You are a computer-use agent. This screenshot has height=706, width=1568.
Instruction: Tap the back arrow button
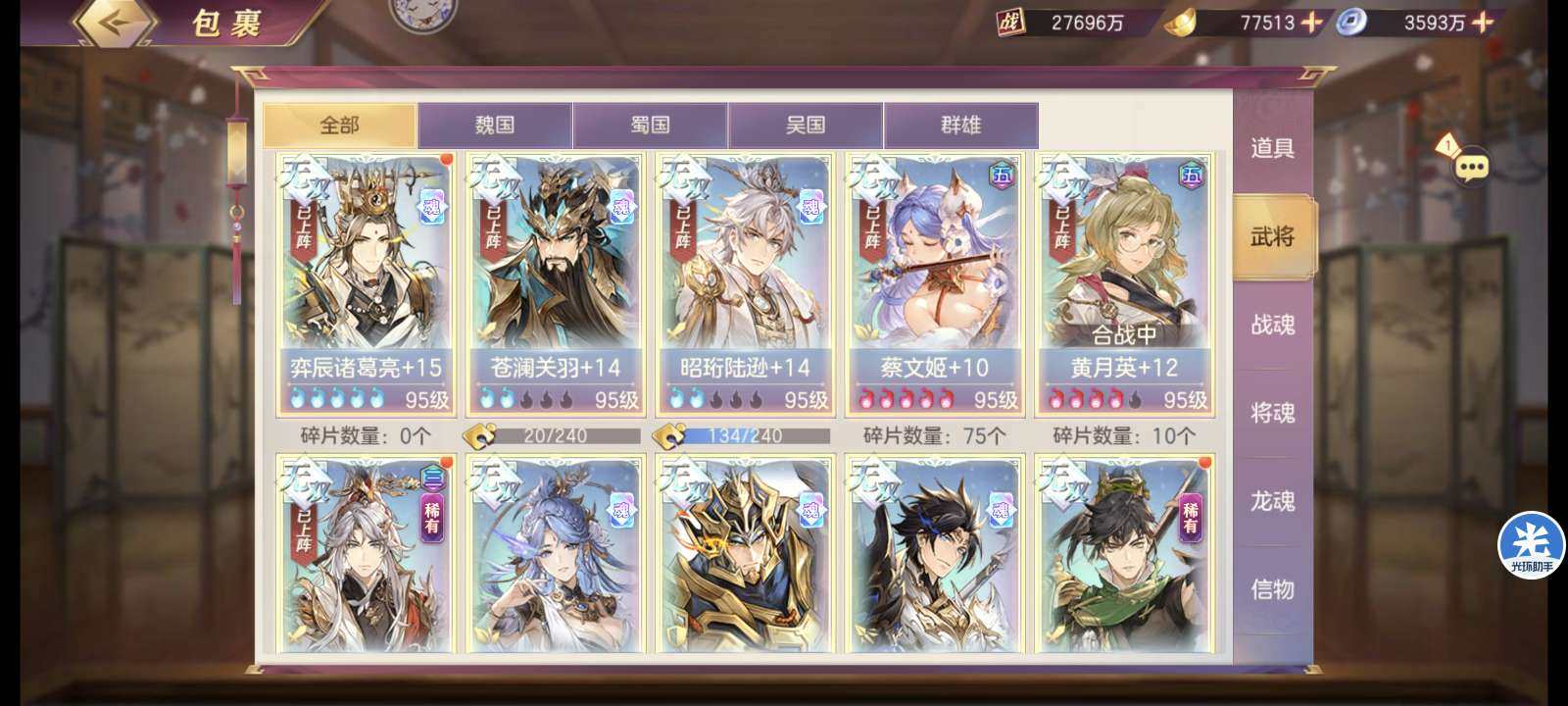(x=116, y=22)
